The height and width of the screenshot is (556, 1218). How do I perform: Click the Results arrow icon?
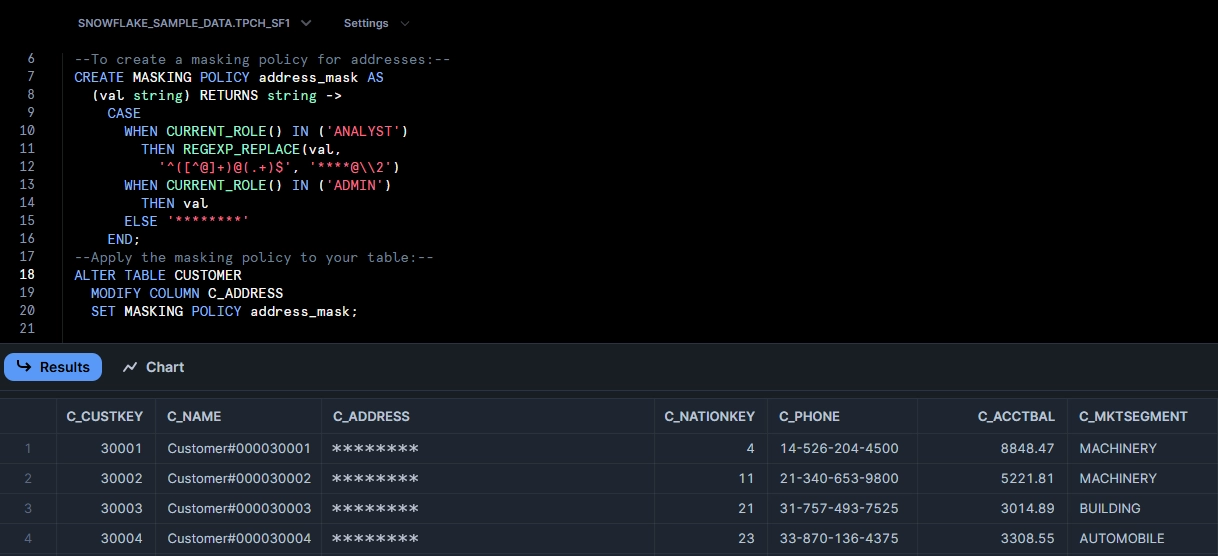[x=24, y=367]
